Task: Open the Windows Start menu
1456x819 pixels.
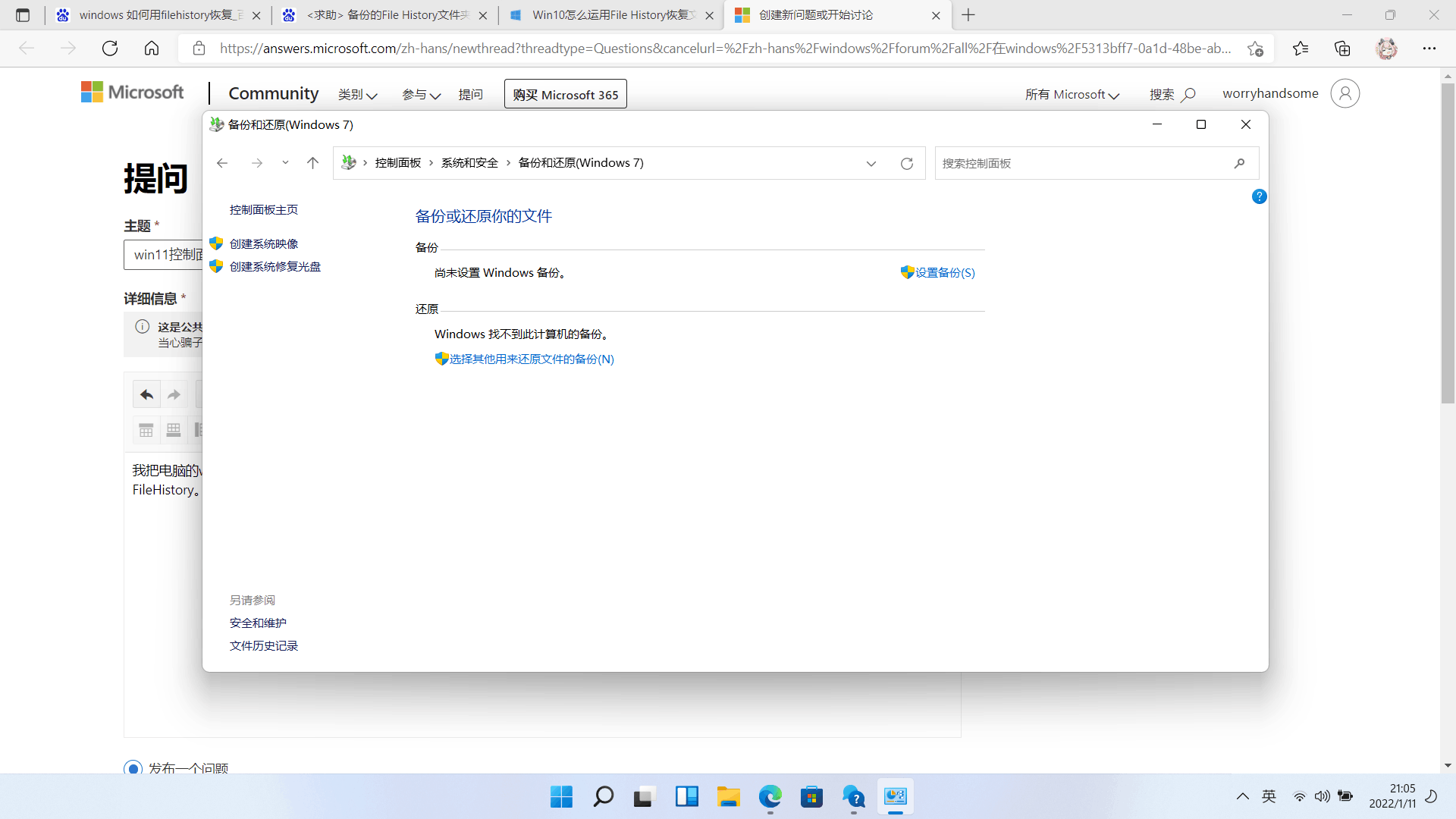Action: tap(562, 797)
